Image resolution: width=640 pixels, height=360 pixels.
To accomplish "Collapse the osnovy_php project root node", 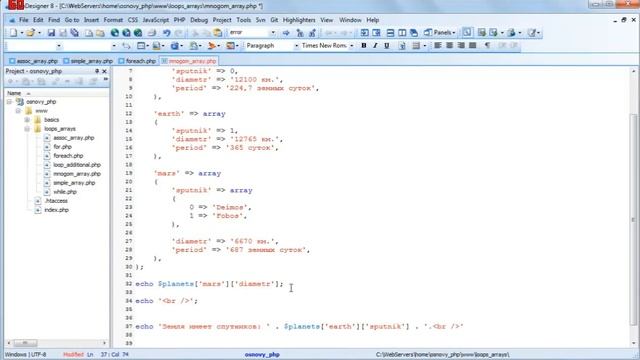I will point(9,102).
